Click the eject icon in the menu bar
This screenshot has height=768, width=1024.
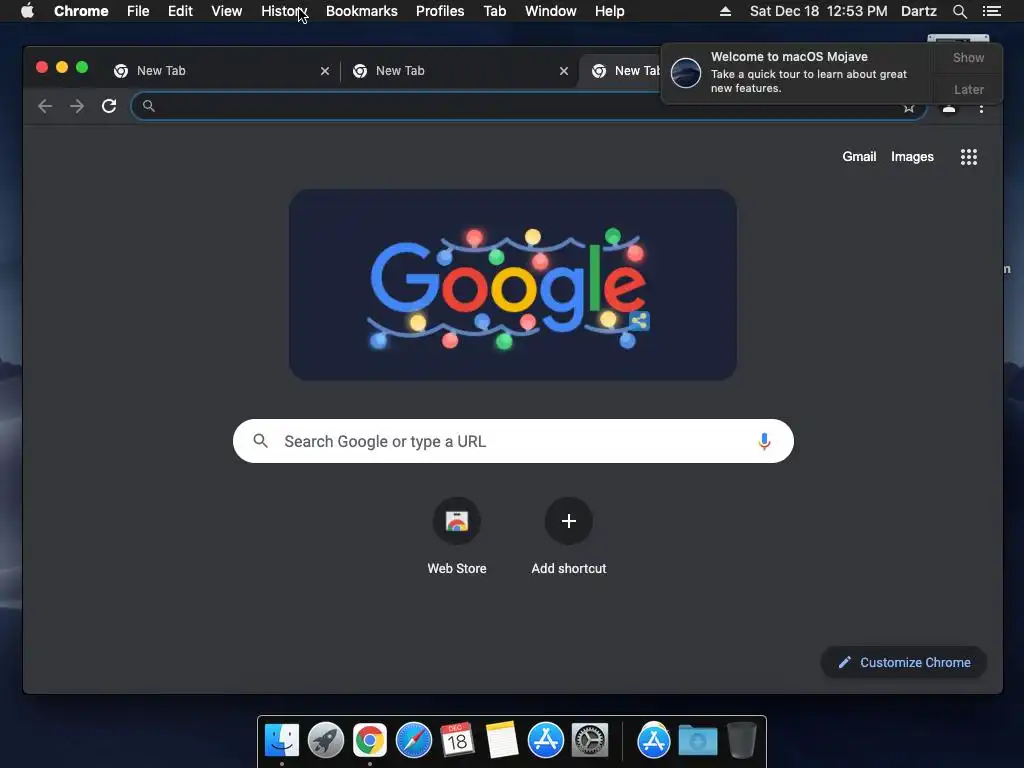tap(726, 11)
